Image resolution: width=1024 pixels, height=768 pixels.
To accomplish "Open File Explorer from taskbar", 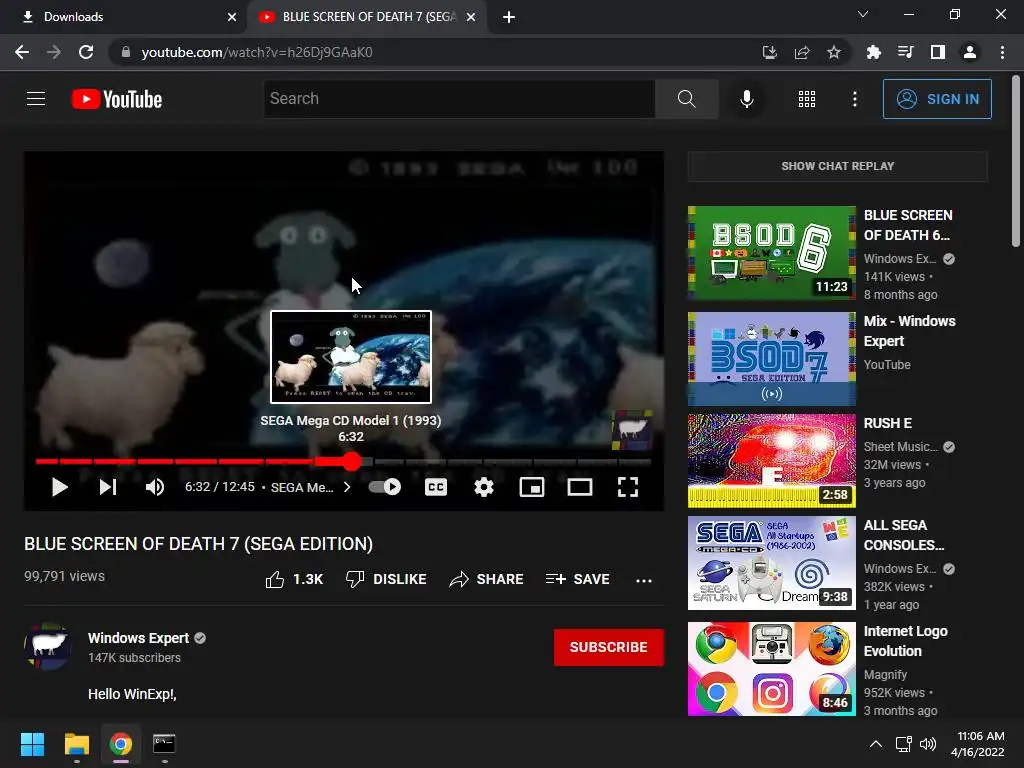I will pyautogui.click(x=76, y=744).
